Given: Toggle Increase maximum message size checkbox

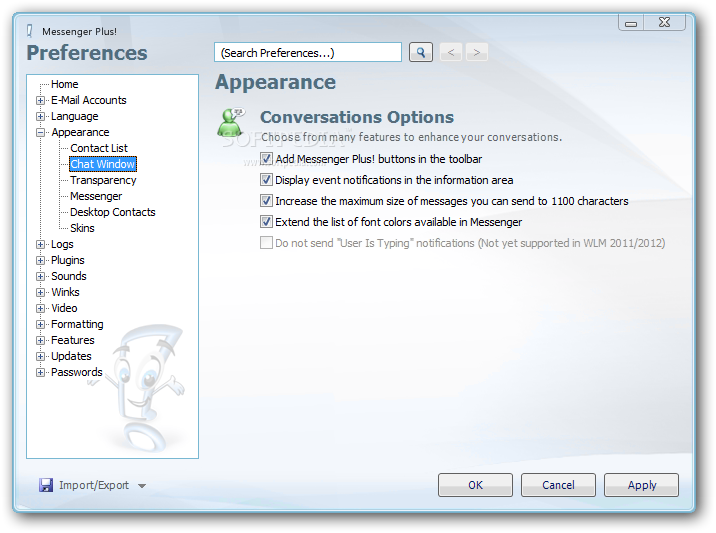Looking at the screenshot, I should [266, 201].
